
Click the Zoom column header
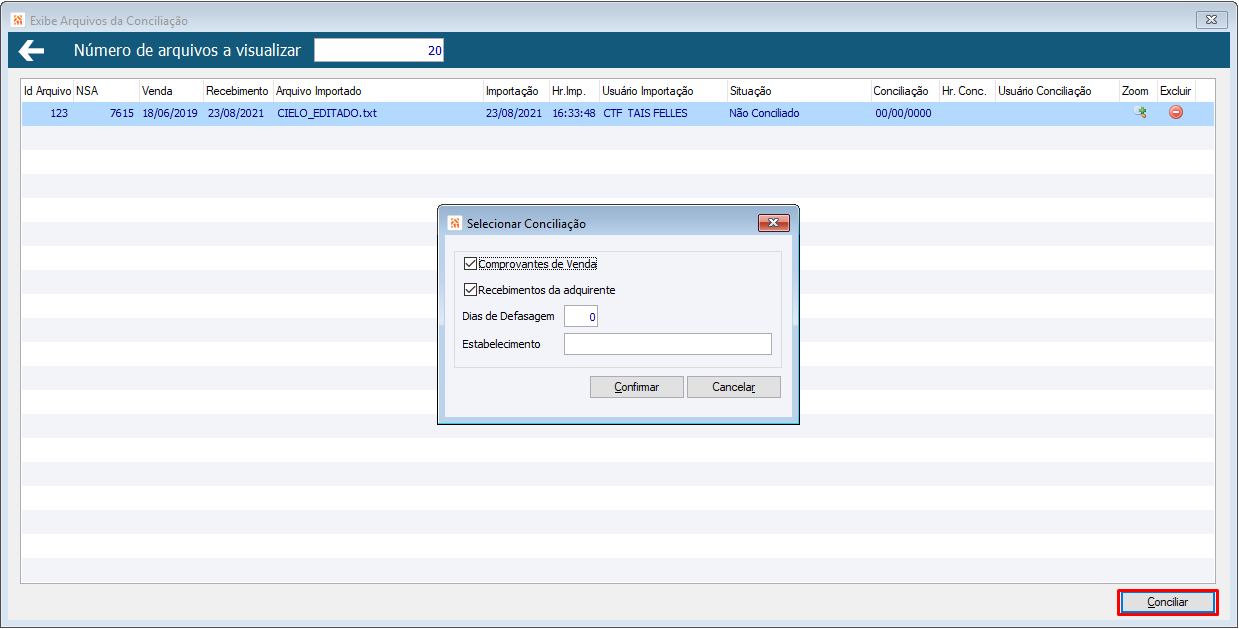pos(1138,91)
